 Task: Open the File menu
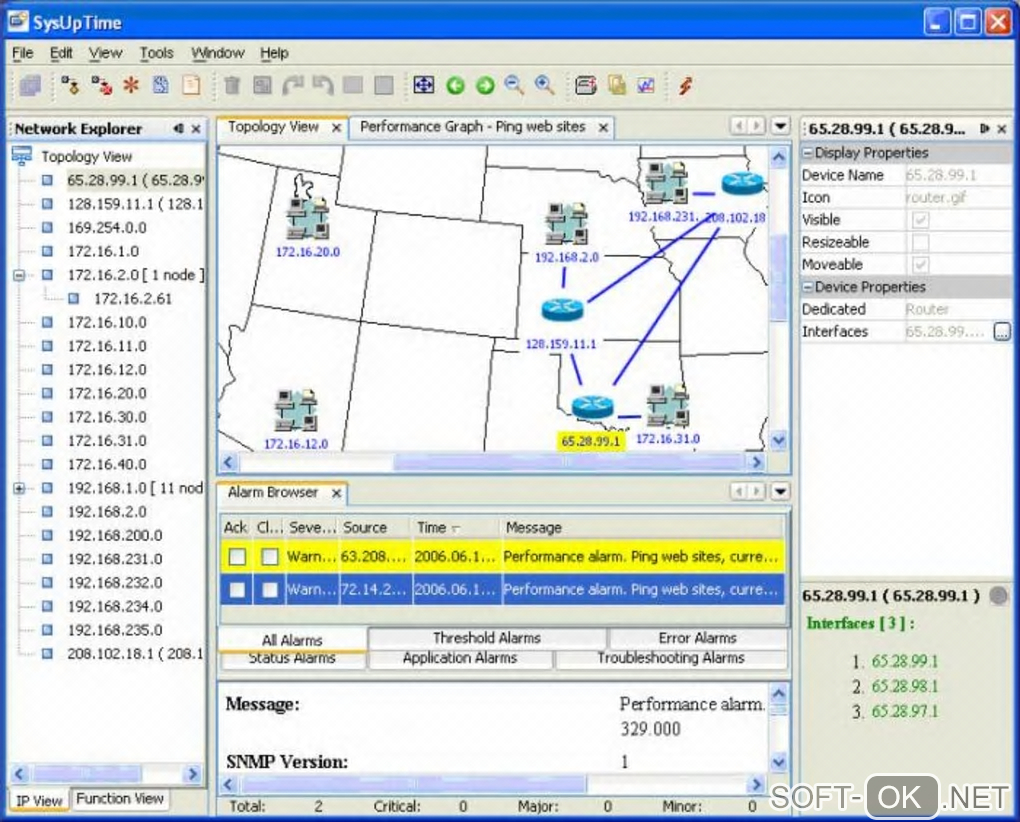click(x=23, y=53)
